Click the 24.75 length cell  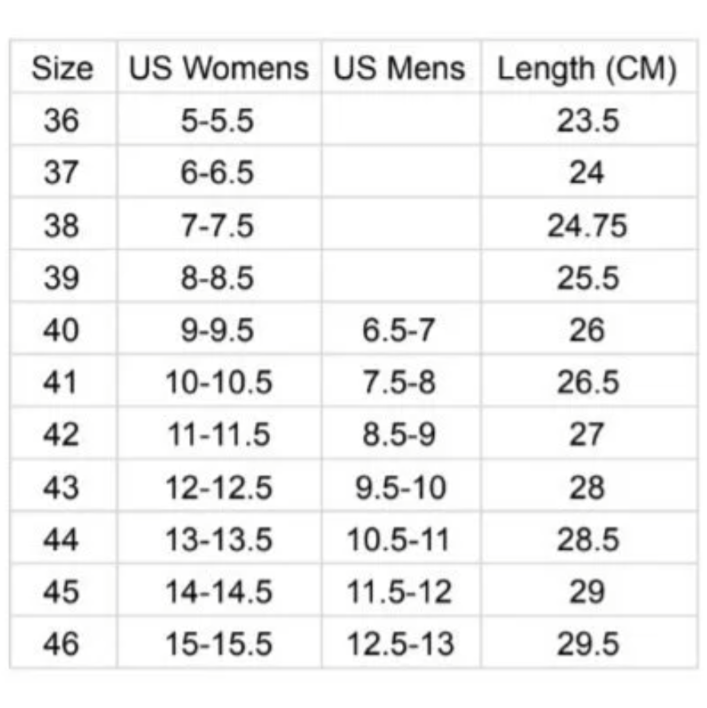pos(587,226)
